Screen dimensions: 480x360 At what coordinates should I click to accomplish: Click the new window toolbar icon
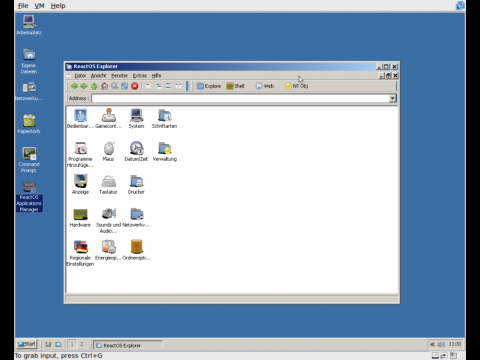[x=148, y=86]
